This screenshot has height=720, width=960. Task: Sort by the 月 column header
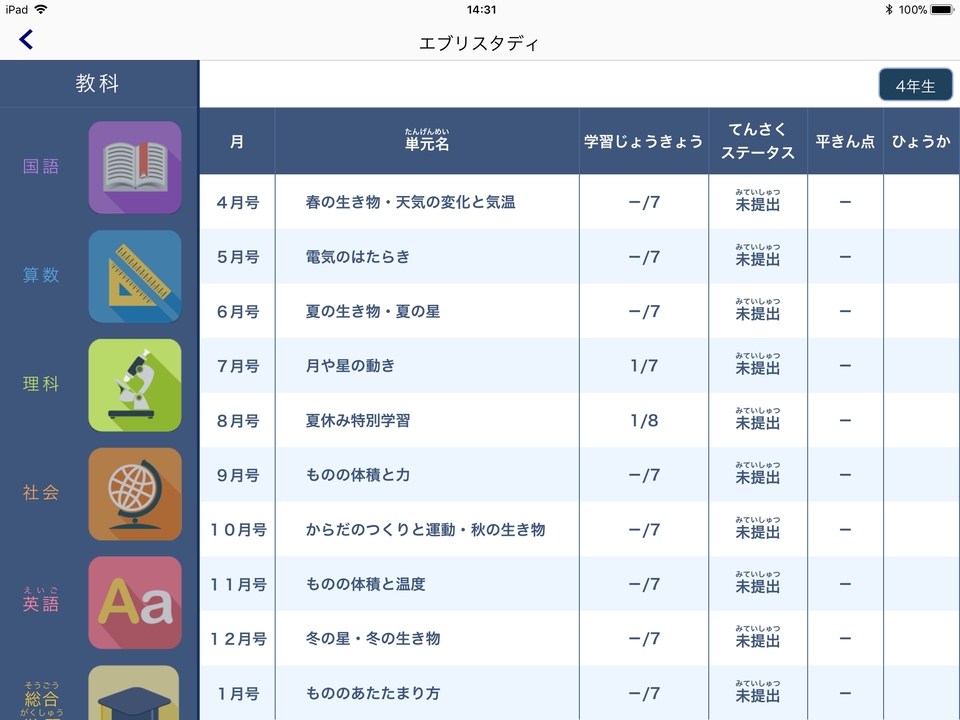237,142
